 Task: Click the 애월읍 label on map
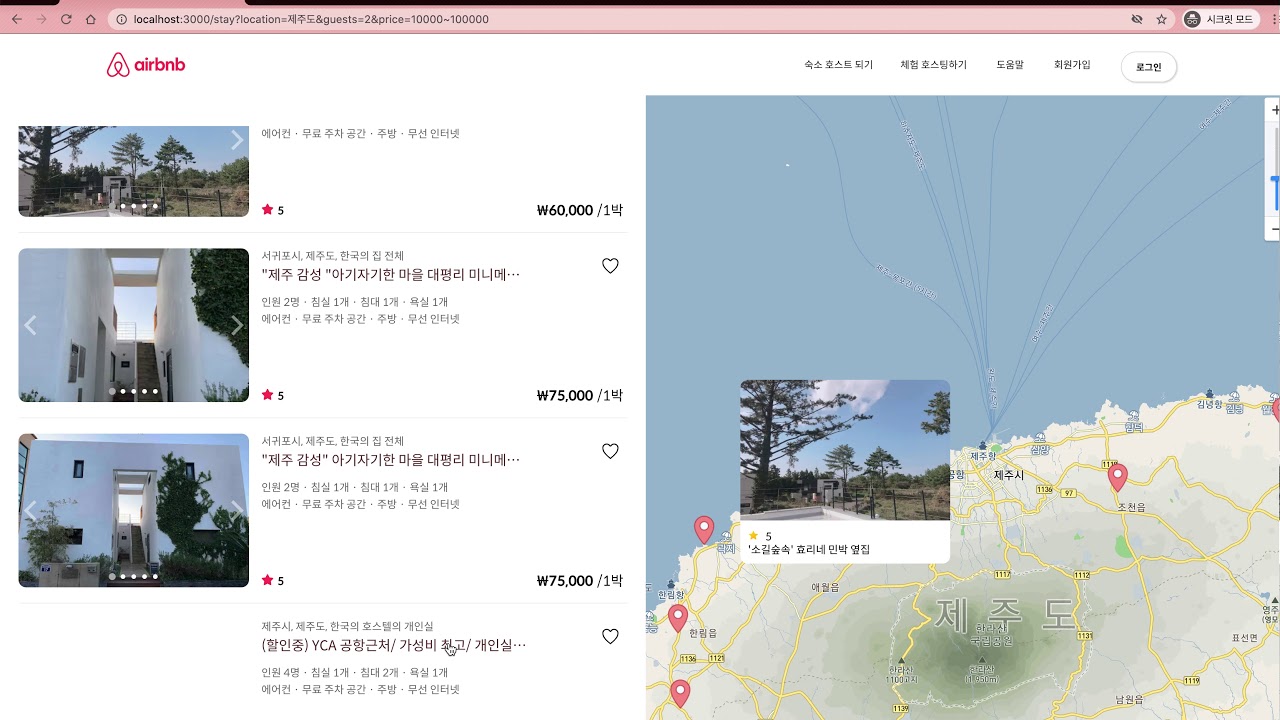826,587
